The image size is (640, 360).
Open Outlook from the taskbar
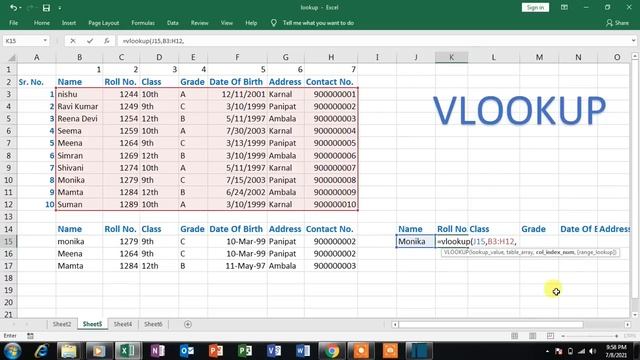(x=187, y=351)
